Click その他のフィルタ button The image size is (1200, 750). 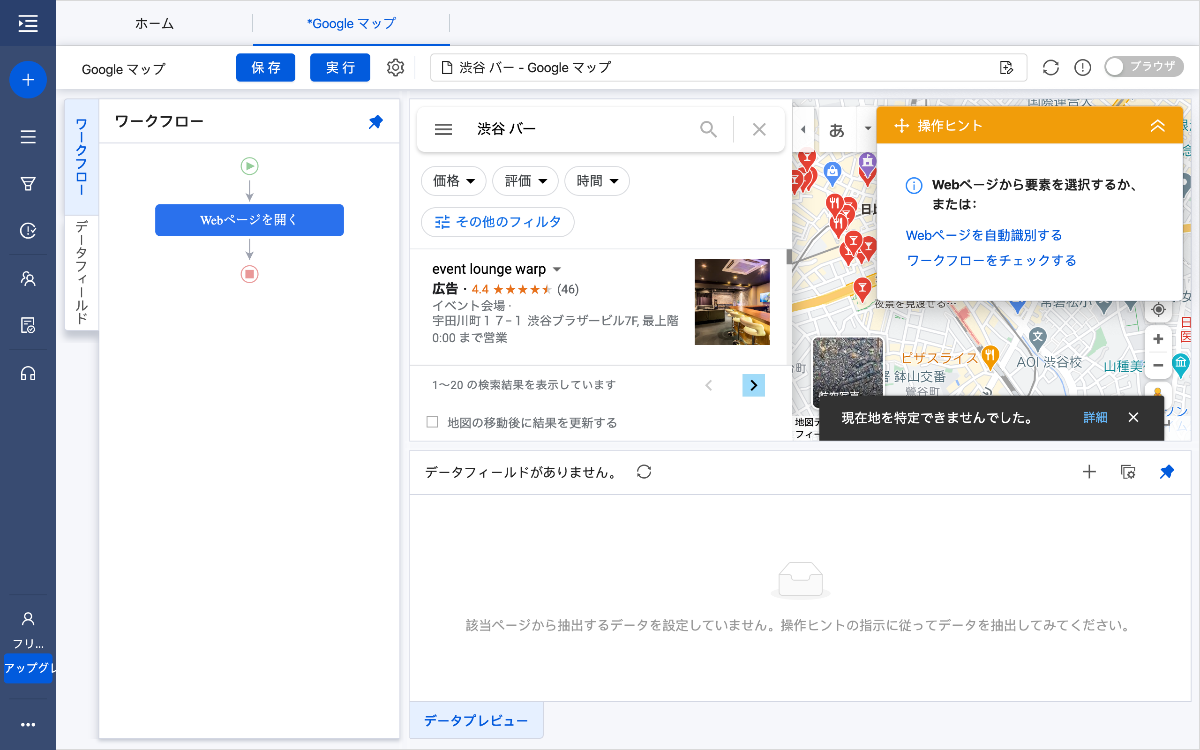498,222
